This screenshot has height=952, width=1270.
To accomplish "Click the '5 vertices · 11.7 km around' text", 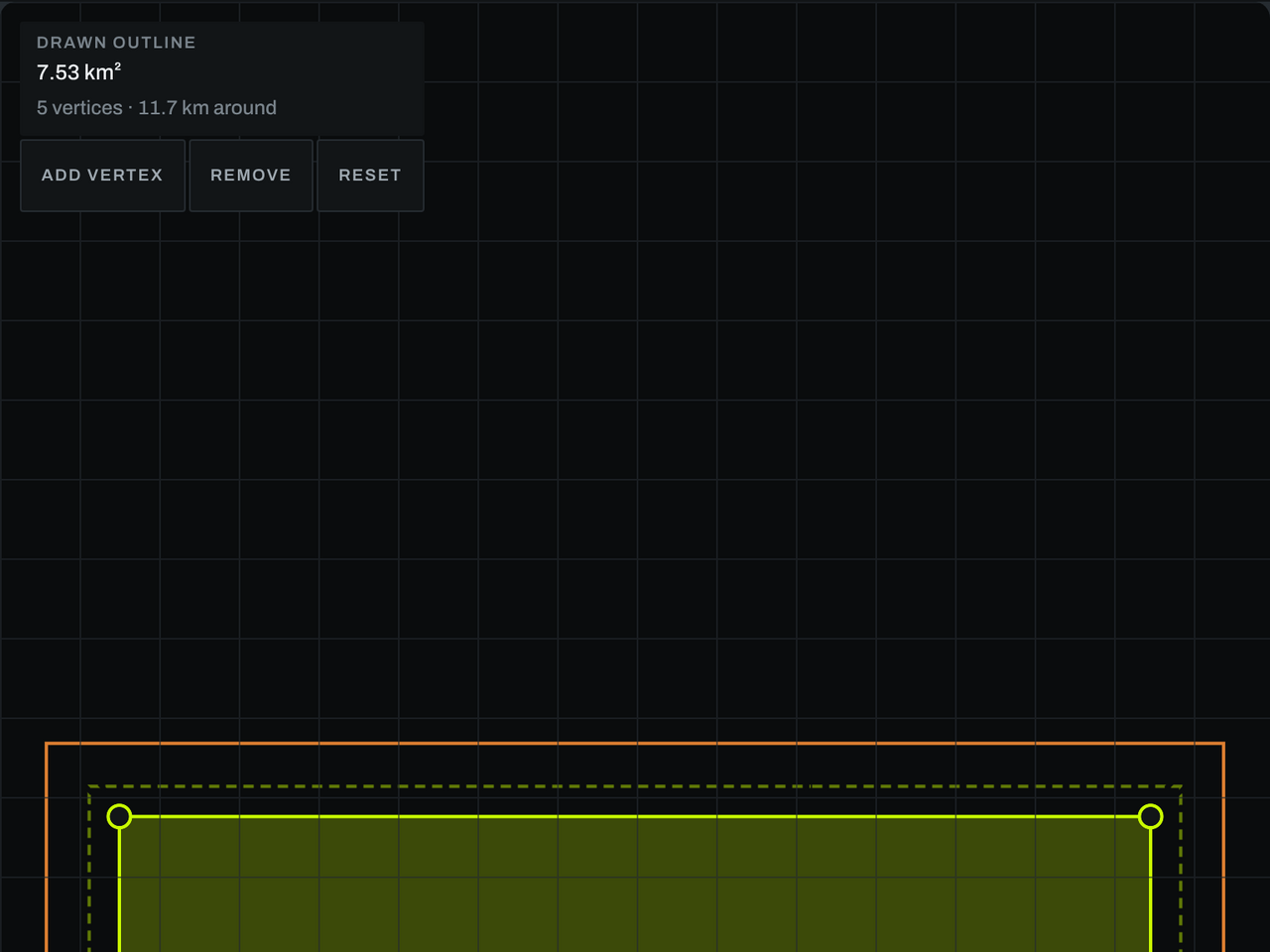I will point(157,108).
